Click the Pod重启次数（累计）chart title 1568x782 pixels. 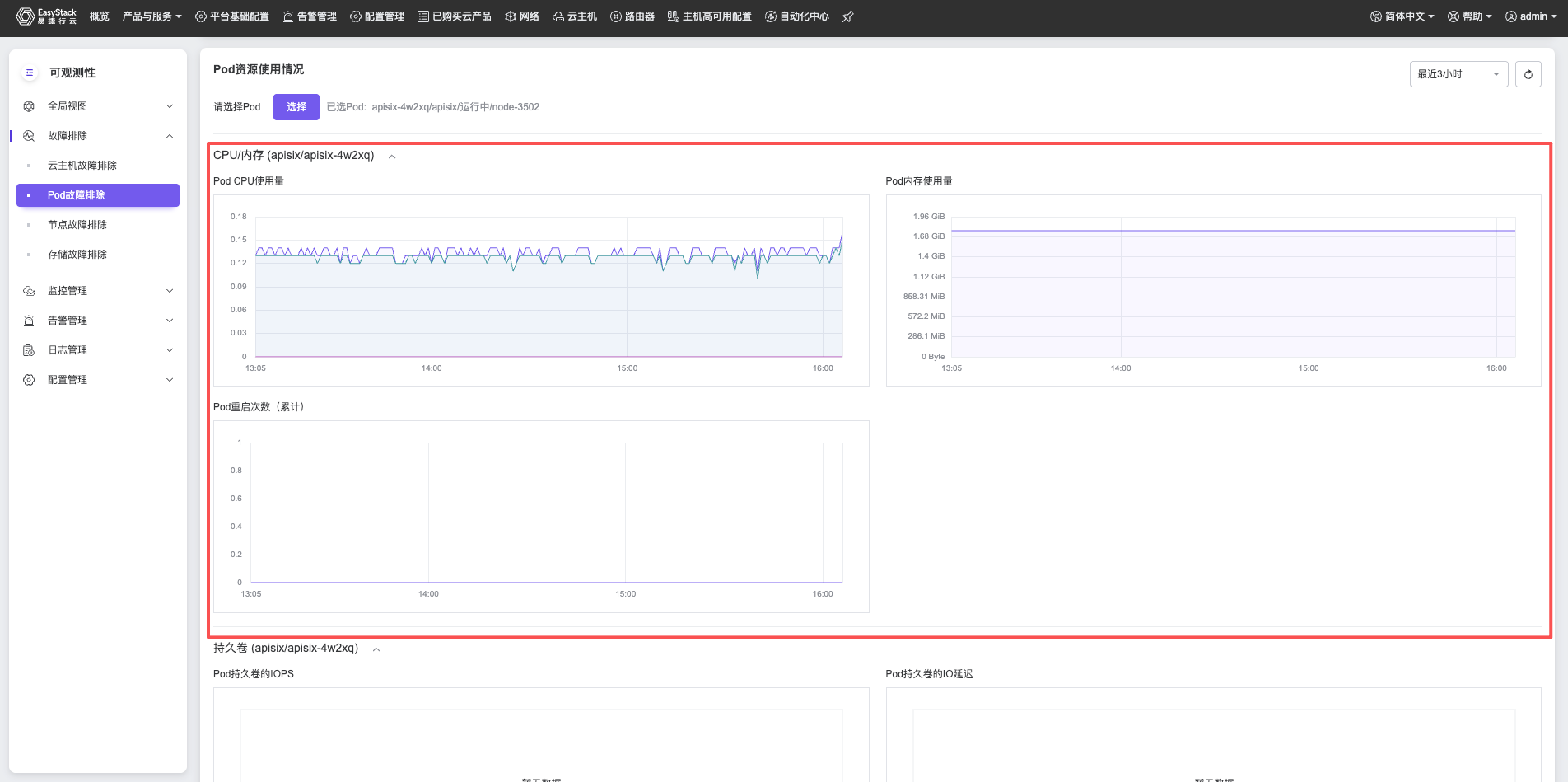tap(261, 407)
